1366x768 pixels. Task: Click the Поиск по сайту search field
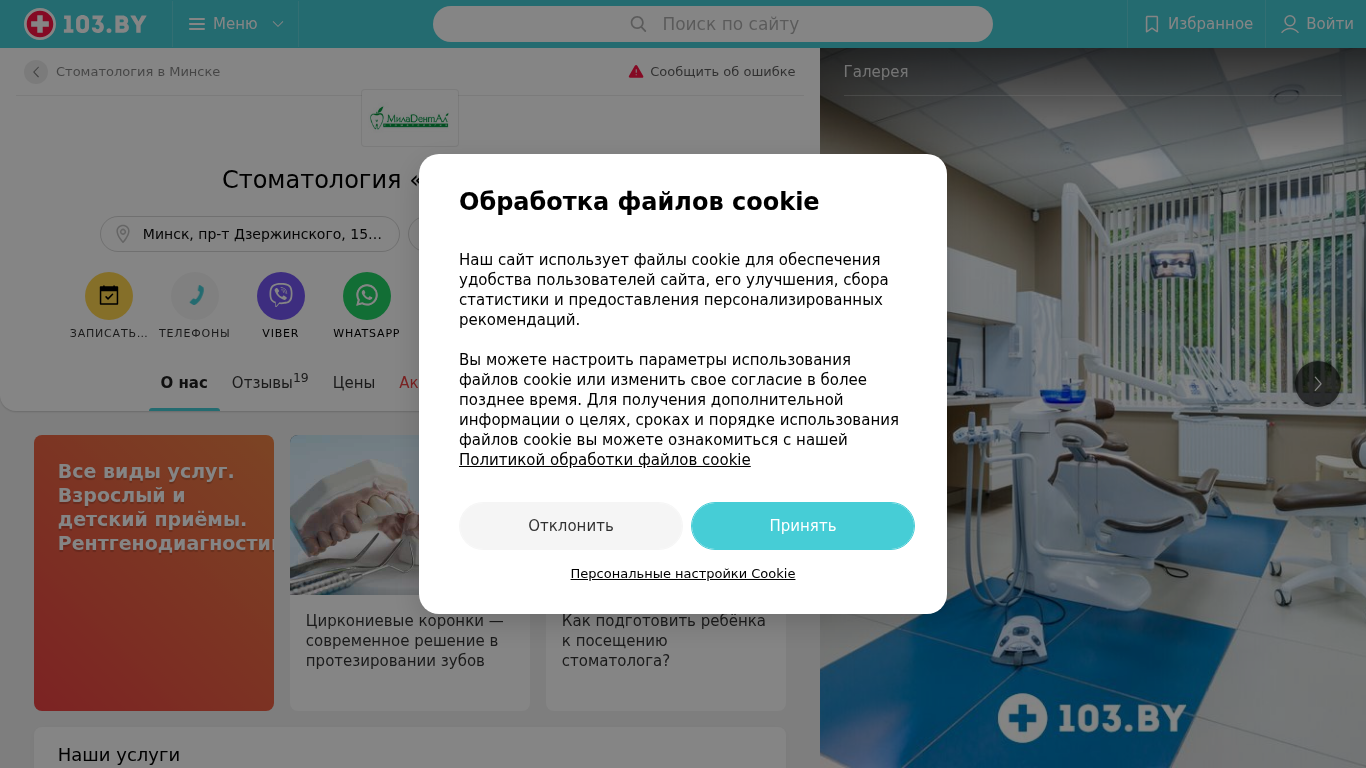tap(713, 24)
